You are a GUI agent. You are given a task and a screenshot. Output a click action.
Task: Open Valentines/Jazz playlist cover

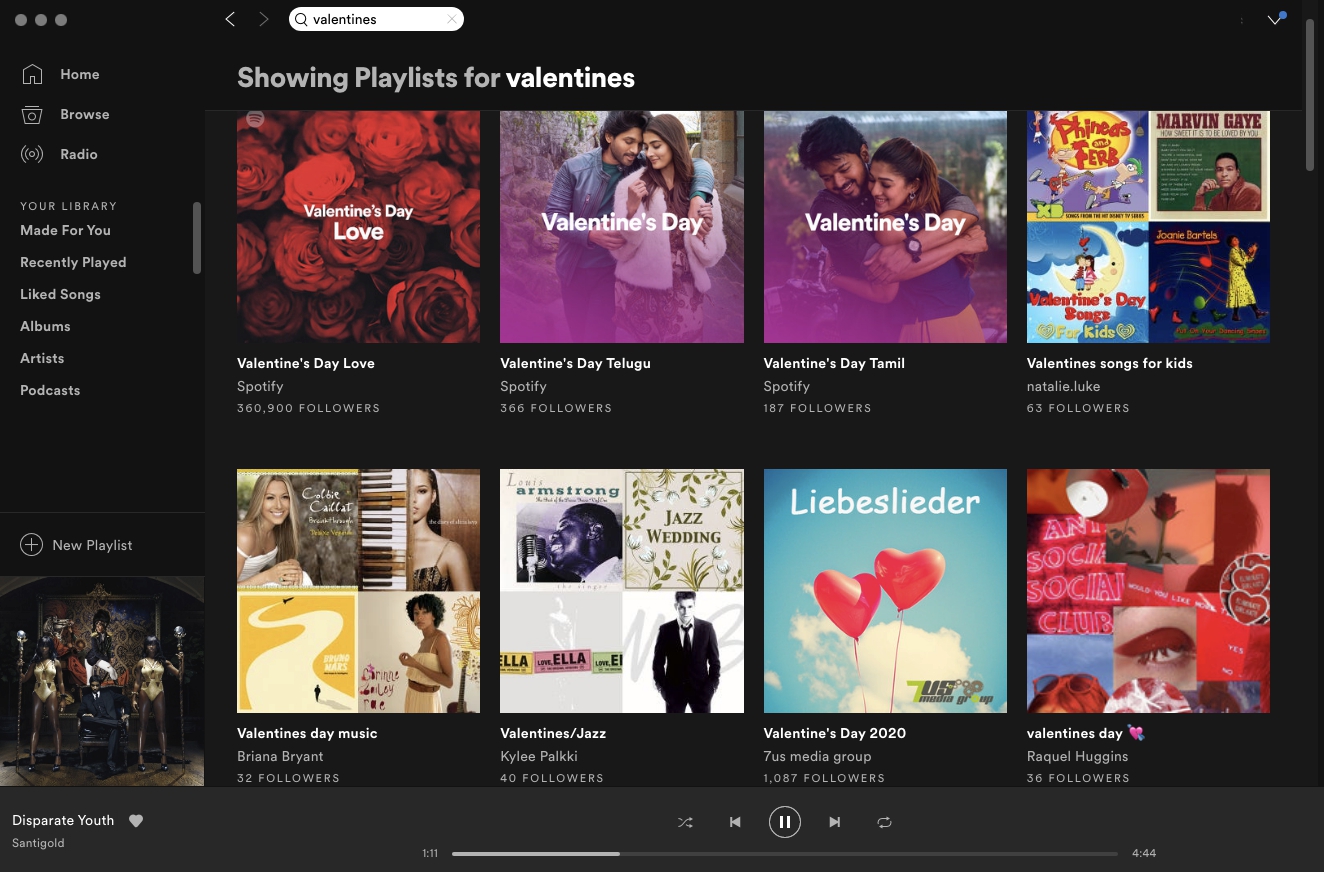622,591
